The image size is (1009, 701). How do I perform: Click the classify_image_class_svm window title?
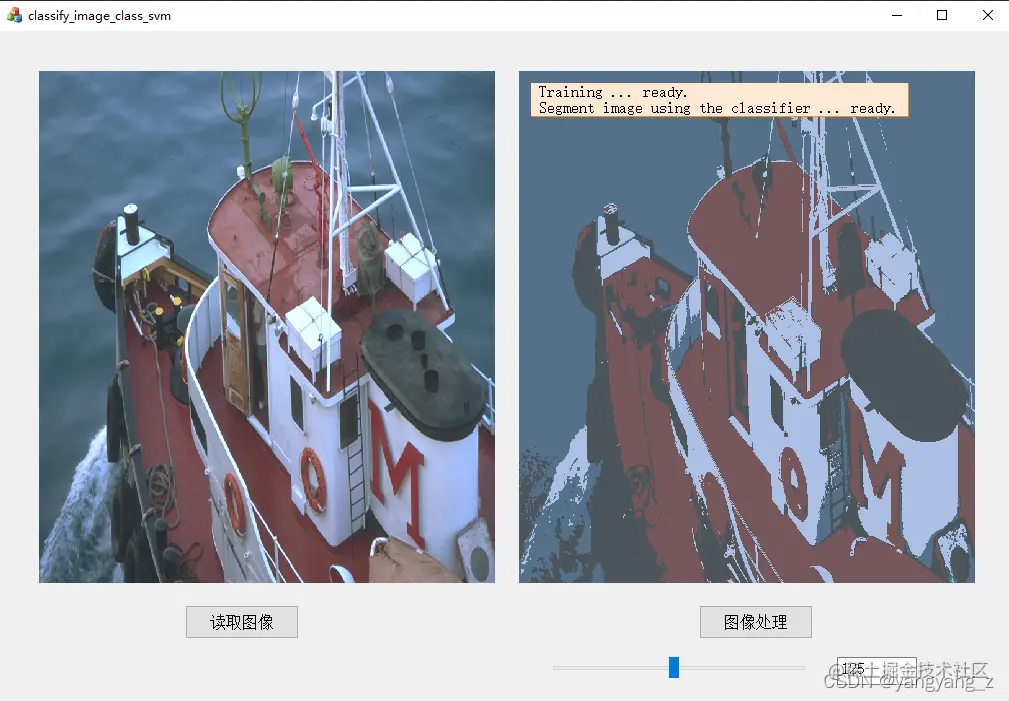coord(100,15)
